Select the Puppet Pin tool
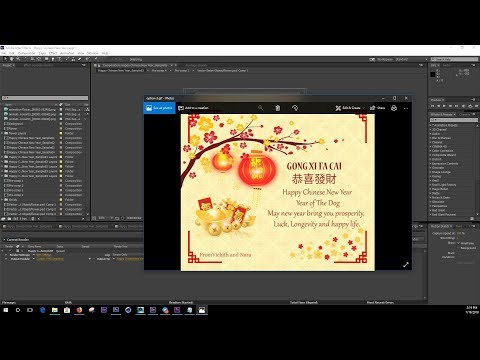 (x=96, y=59)
